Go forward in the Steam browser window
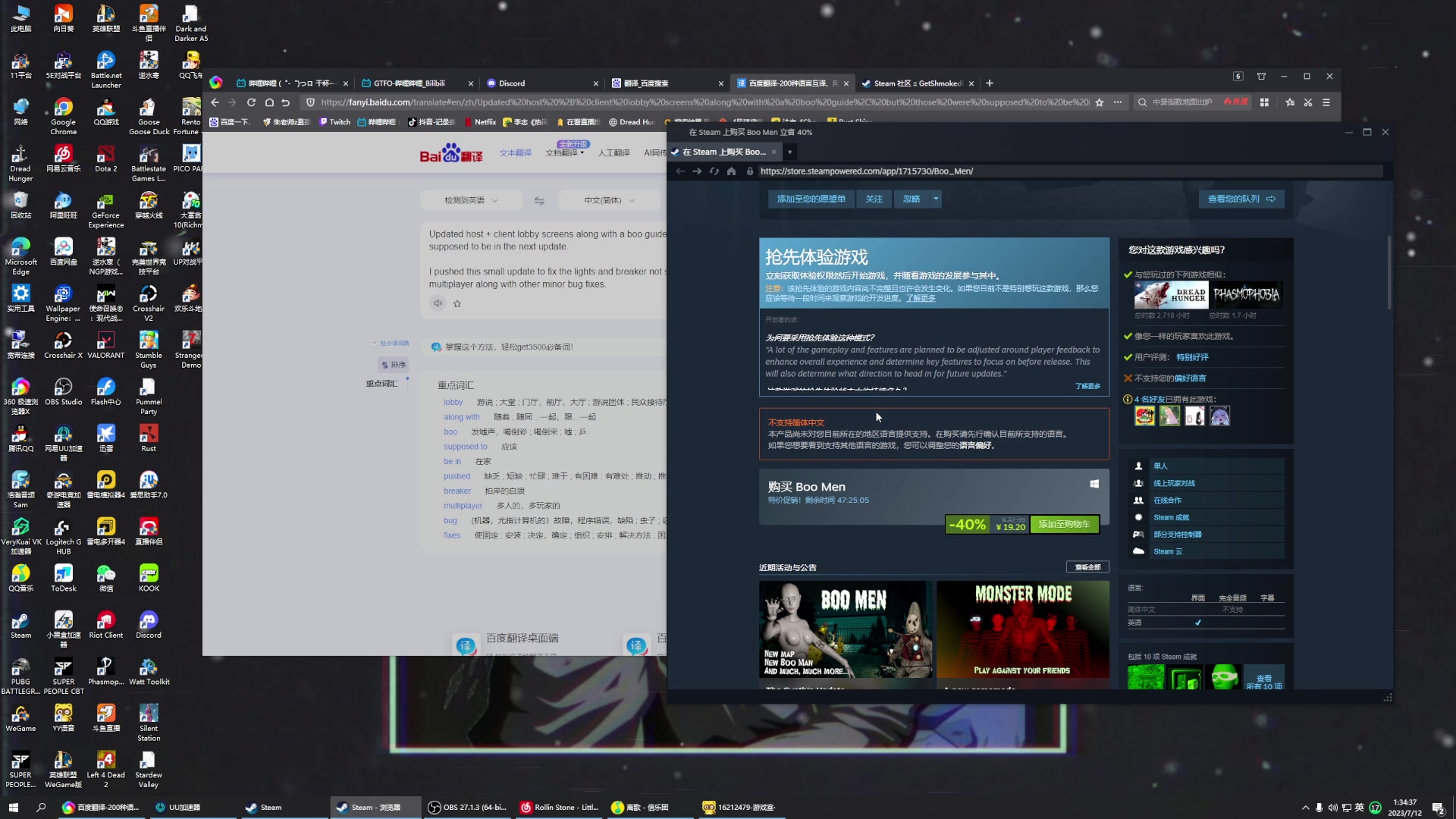The width and height of the screenshot is (1456, 819). (697, 171)
